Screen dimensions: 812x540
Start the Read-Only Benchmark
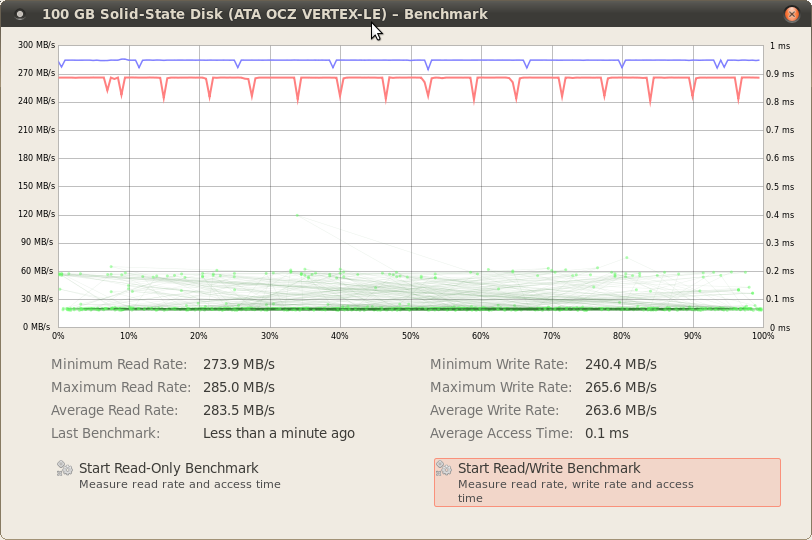[x=169, y=475]
